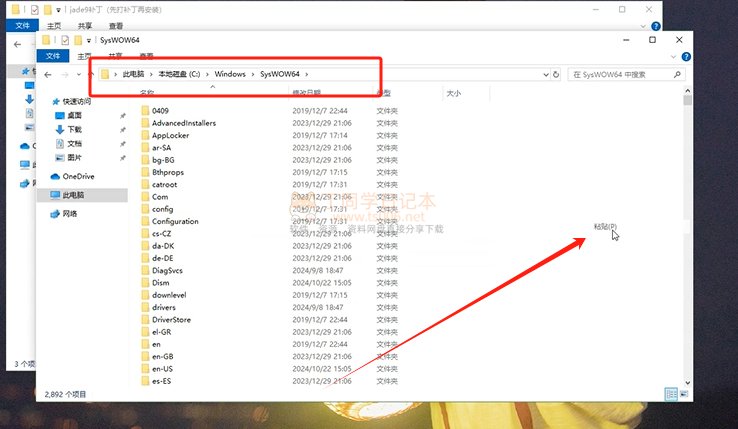738x429 pixels.
Task: Open the blue help question mark icon
Action: [x=684, y=56]
